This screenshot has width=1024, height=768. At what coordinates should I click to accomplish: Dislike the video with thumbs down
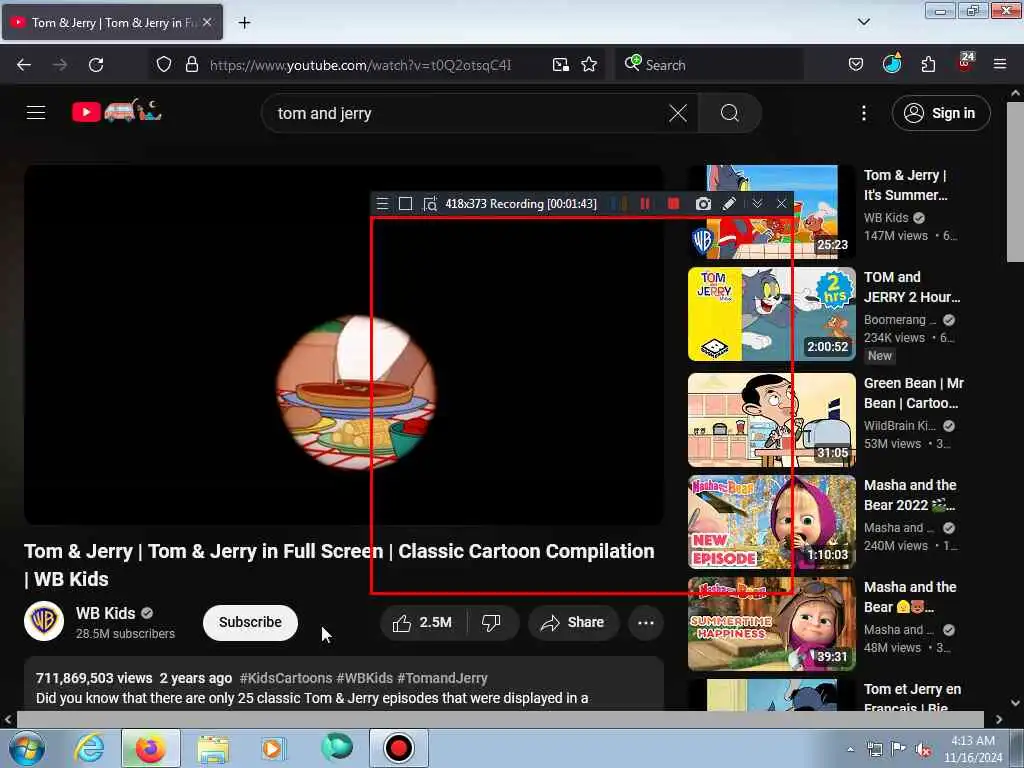click(x=492, y=622)
